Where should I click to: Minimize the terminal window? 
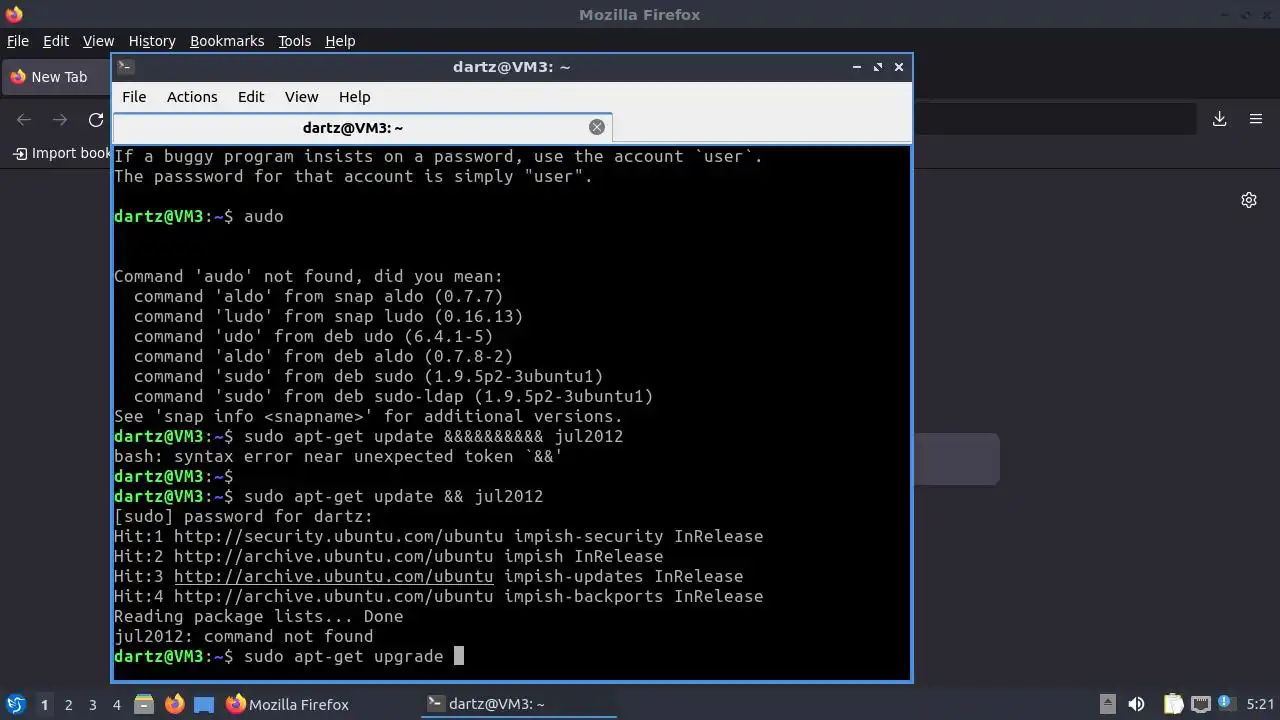point(857,67)
